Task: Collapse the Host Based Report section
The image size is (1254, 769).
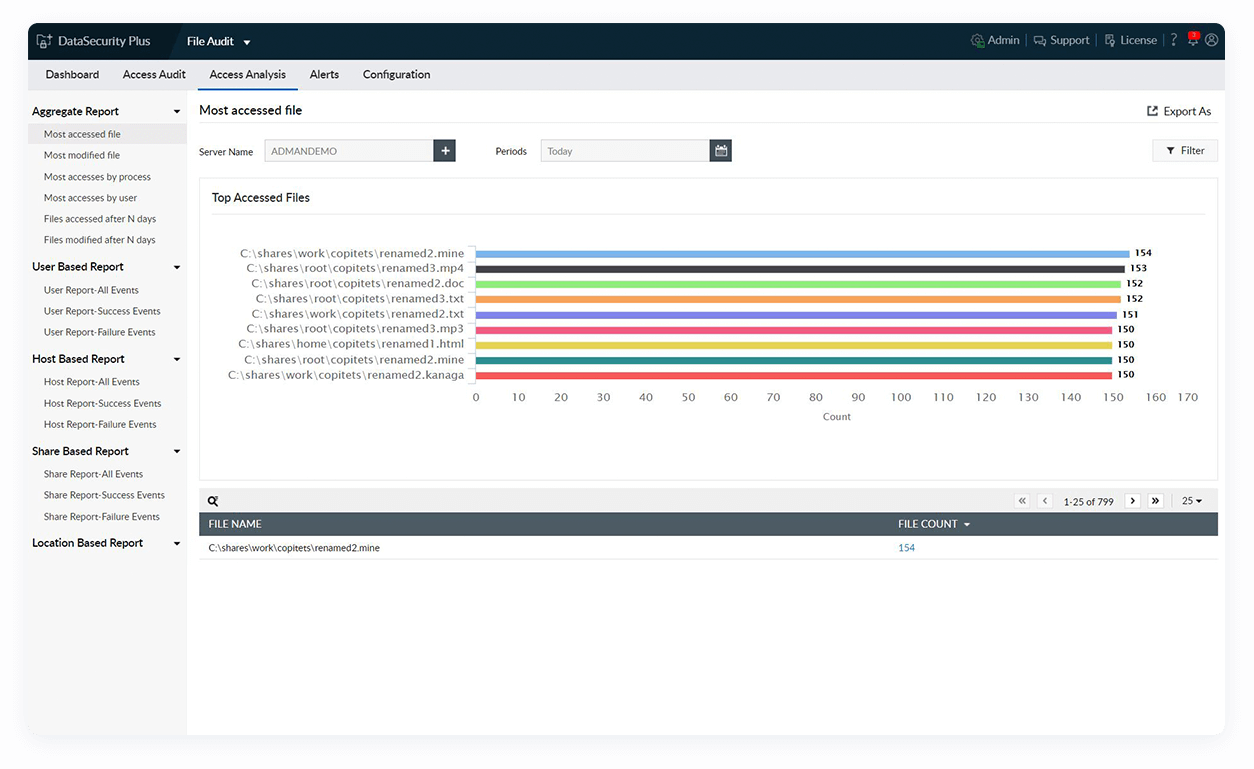Action: 177,360
